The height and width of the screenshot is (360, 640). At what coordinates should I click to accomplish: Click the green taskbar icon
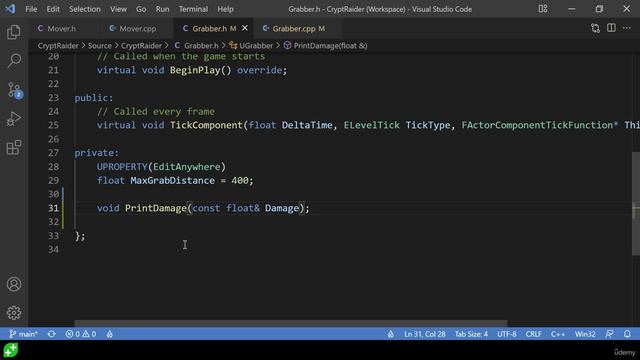pos(11,350)
